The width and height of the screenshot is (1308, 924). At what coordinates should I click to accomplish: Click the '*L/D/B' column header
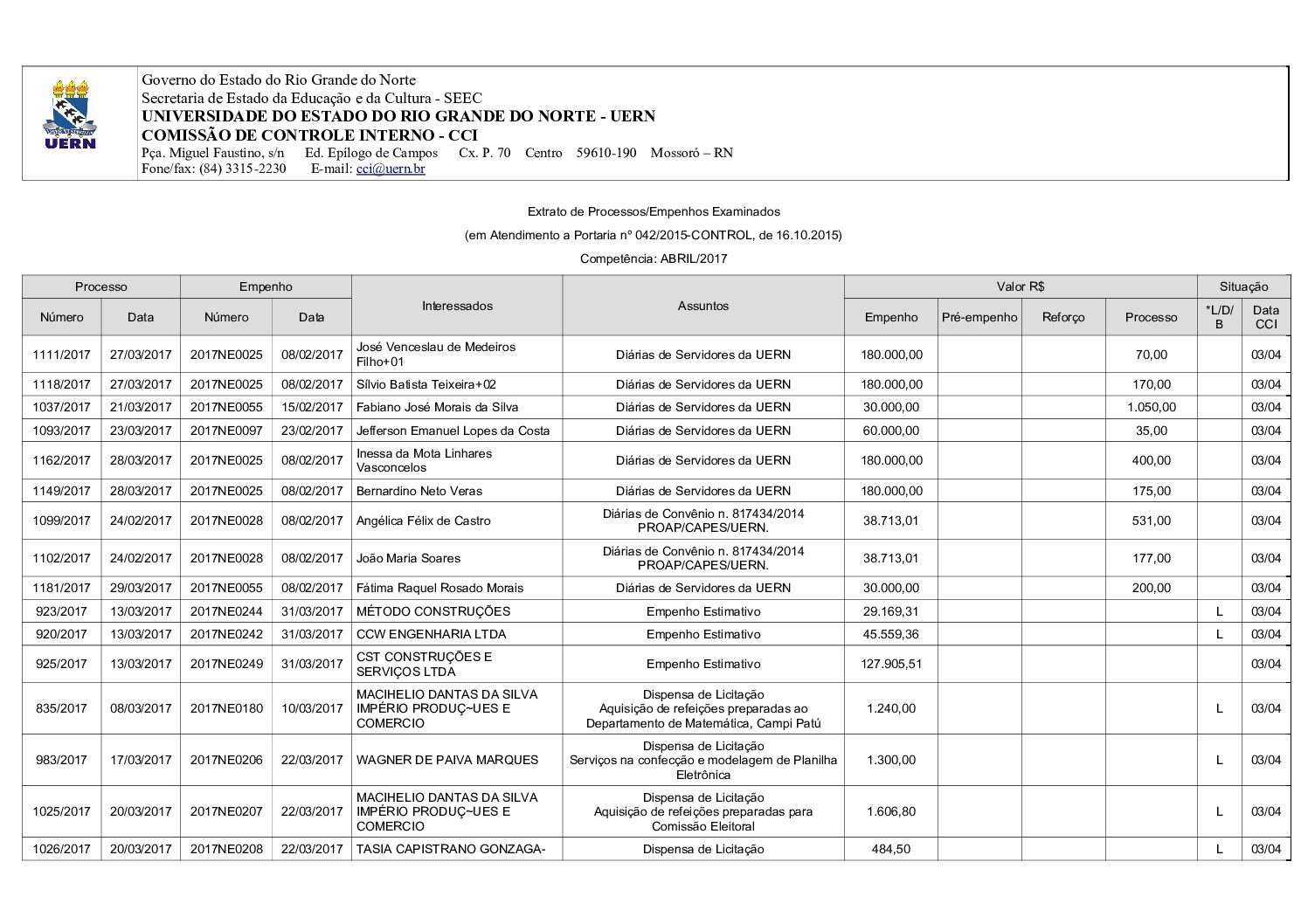(x=1219, y=317)
